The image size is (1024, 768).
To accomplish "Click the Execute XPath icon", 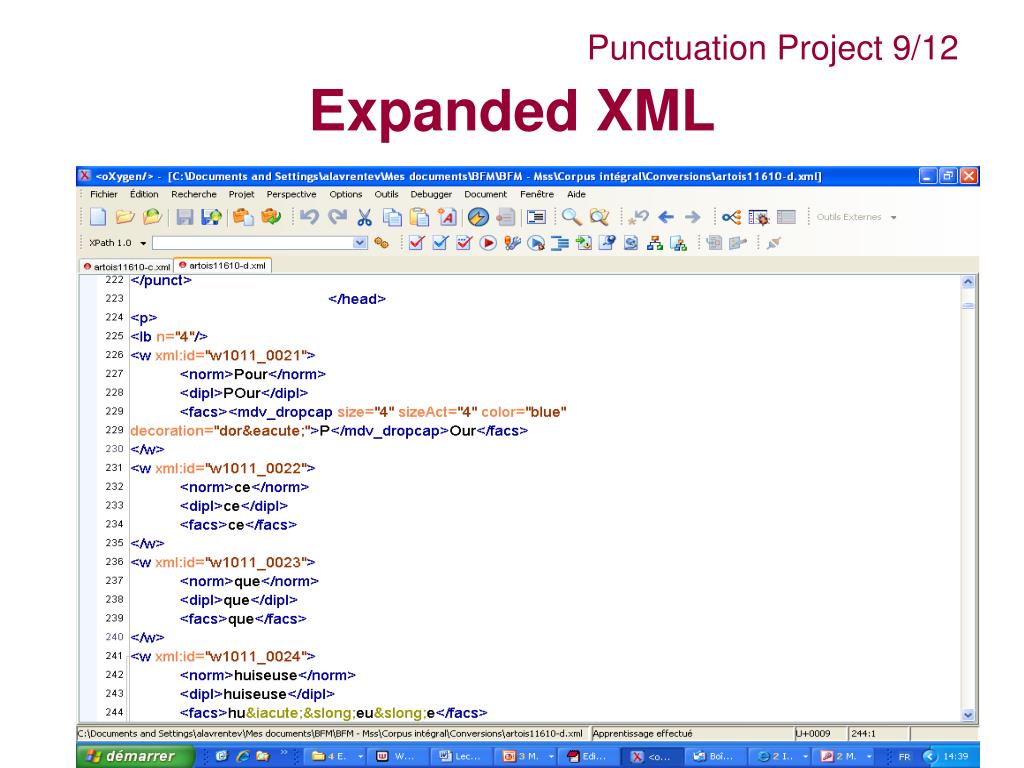I will [x=381, y=242].
